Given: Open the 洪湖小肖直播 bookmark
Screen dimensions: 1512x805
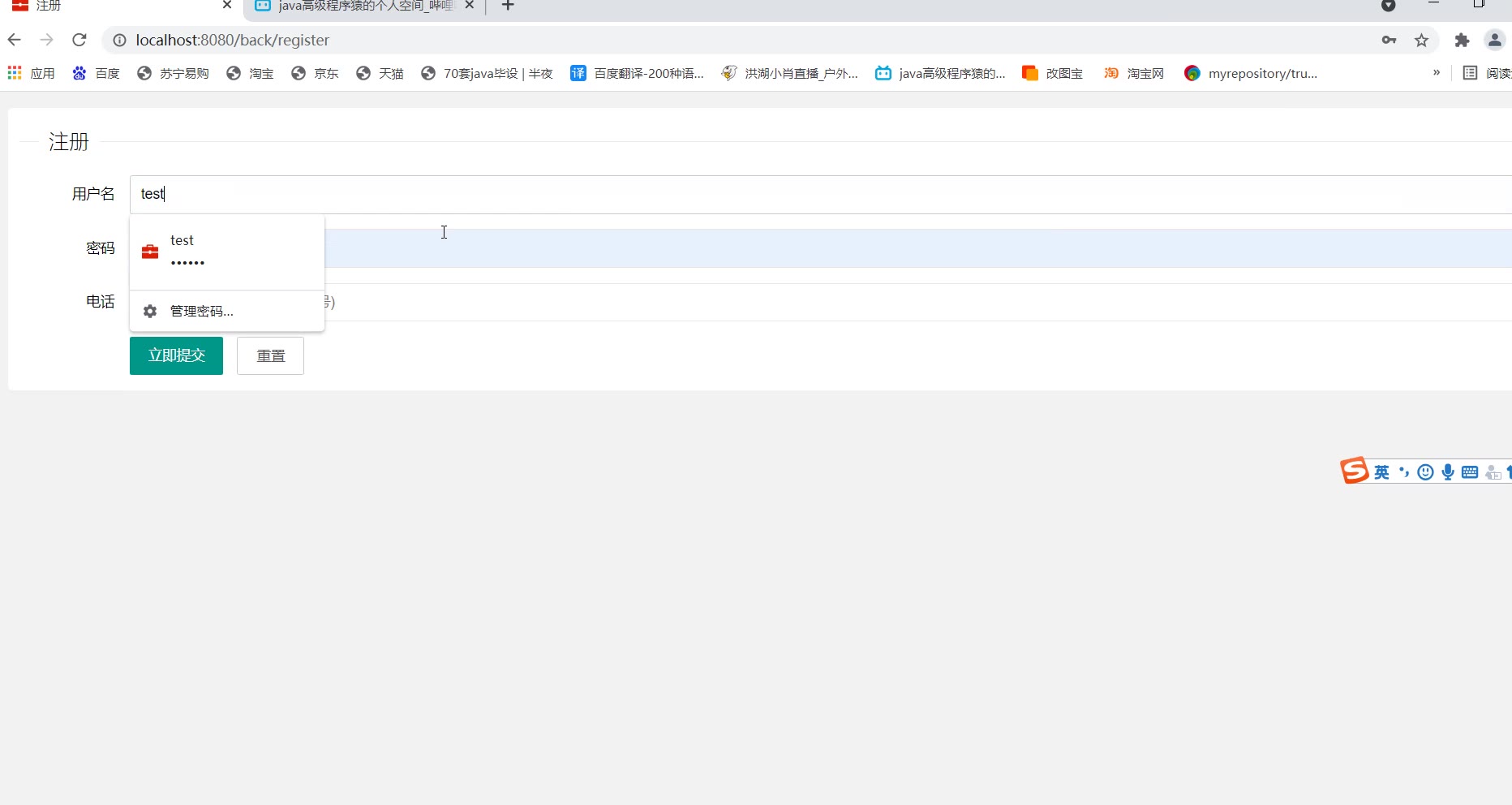Looking at the screenshot, I should (789, 73).
